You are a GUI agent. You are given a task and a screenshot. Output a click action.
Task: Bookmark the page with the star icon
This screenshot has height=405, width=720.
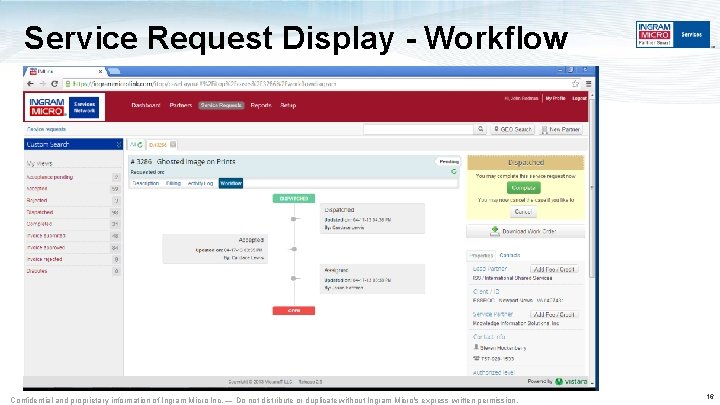coord(575,84)
